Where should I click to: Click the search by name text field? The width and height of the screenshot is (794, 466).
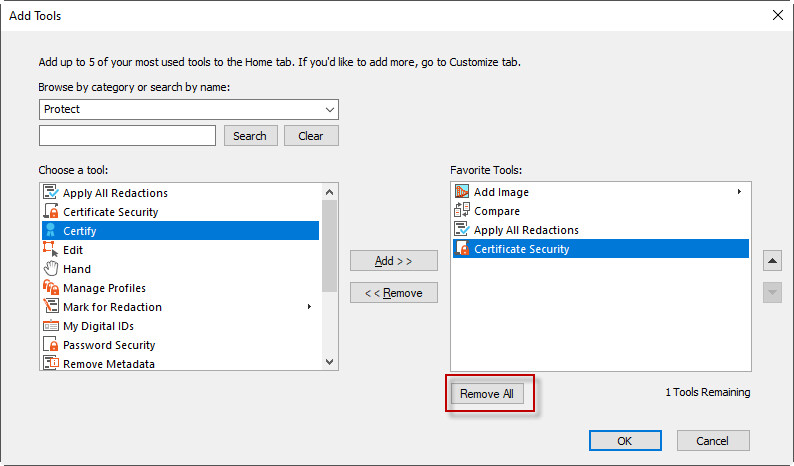[x=127, y=136]
